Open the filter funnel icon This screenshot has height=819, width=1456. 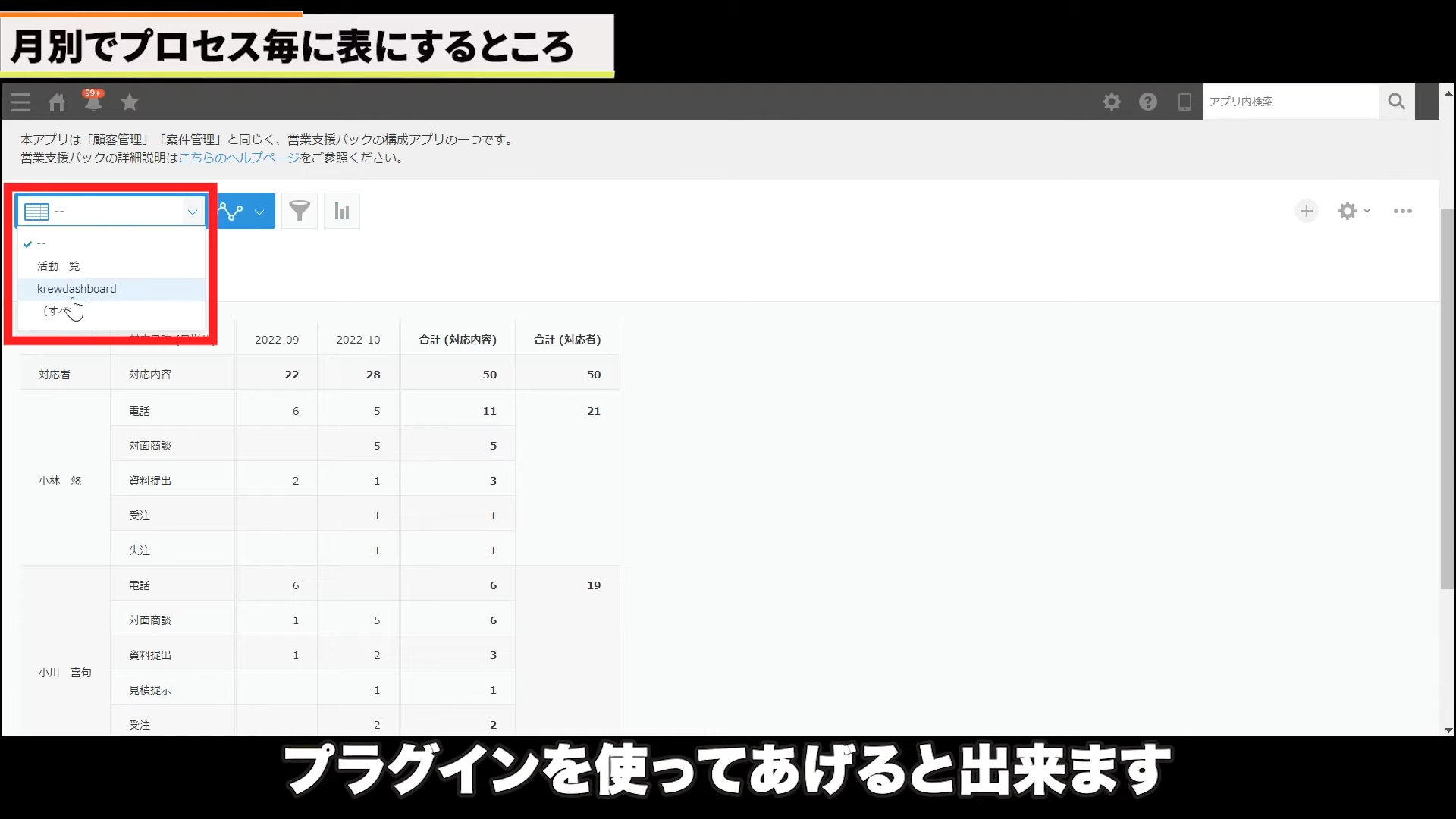point(300,212)
